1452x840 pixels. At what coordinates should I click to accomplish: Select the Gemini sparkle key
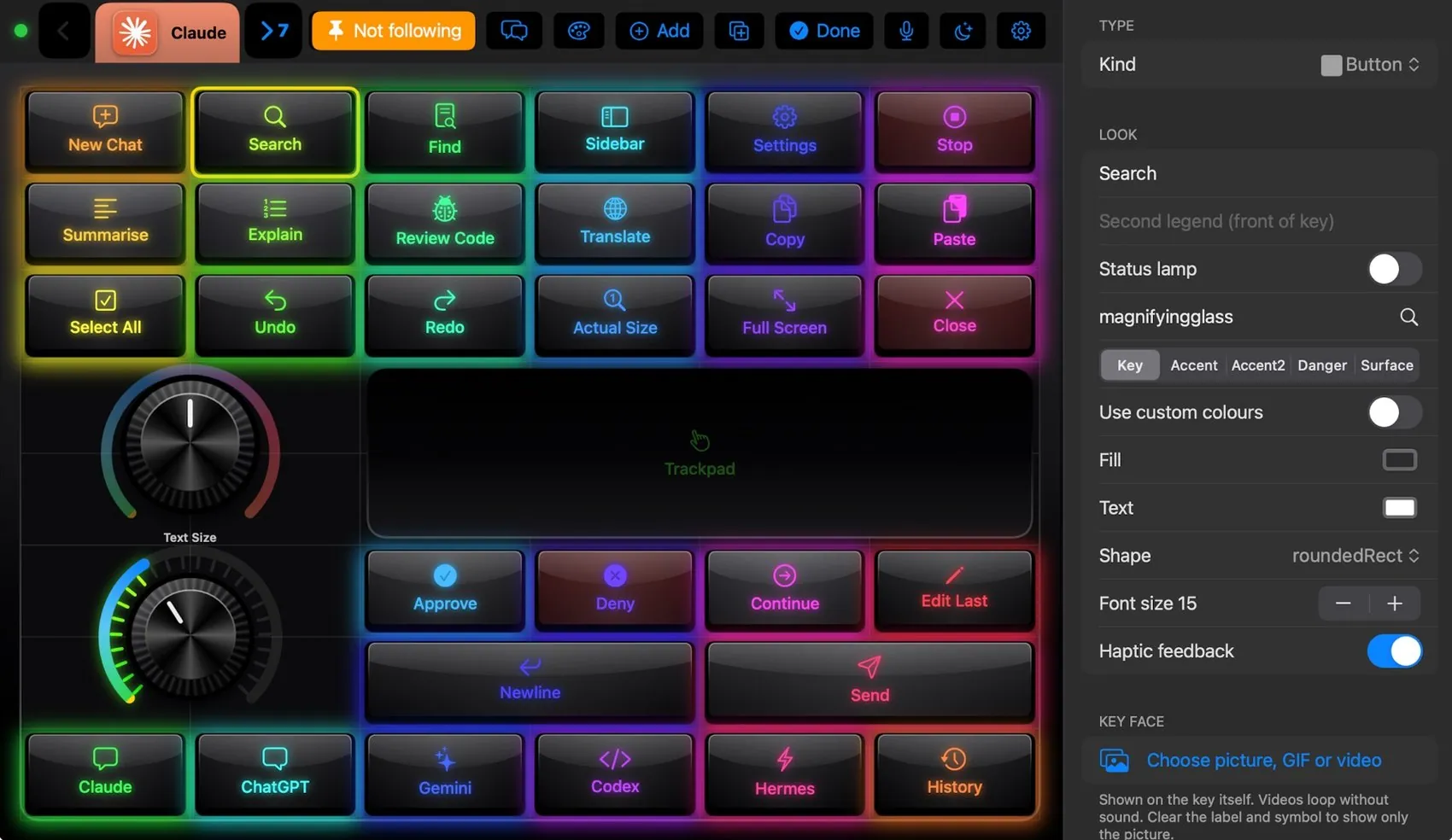[445, 773]
